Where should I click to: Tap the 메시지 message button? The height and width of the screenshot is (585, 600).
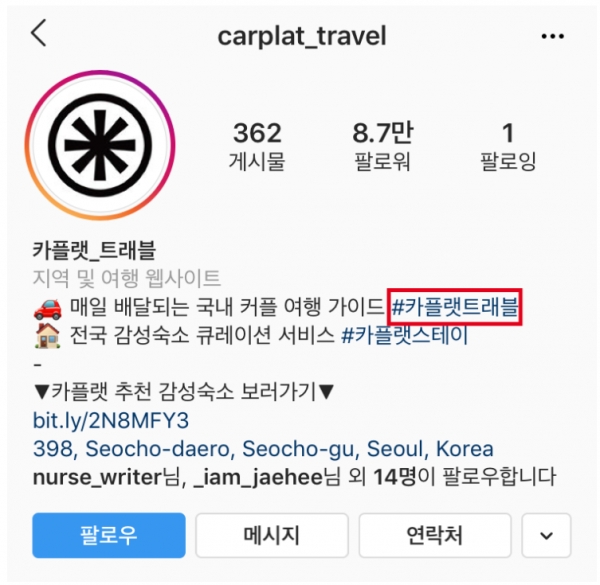[272, 535]
